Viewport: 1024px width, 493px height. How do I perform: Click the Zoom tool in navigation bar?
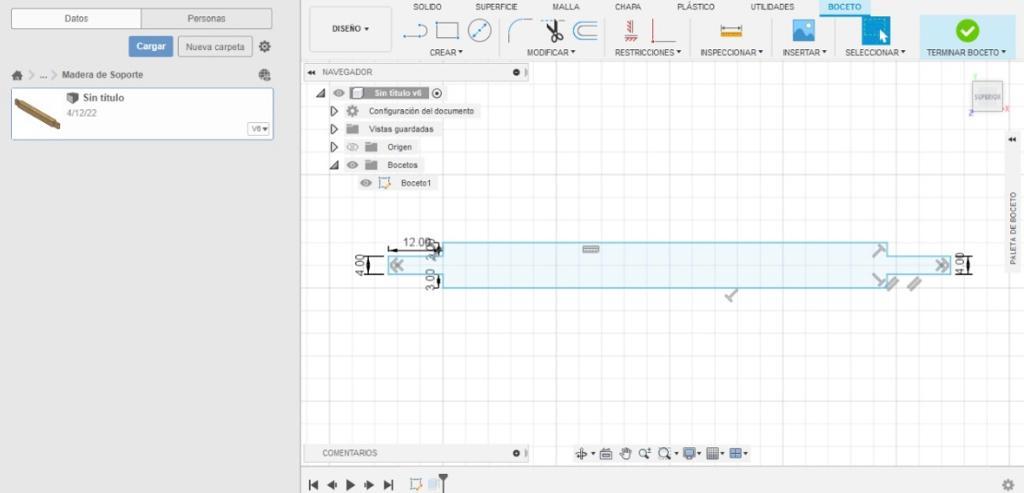[x=645, y=453]
